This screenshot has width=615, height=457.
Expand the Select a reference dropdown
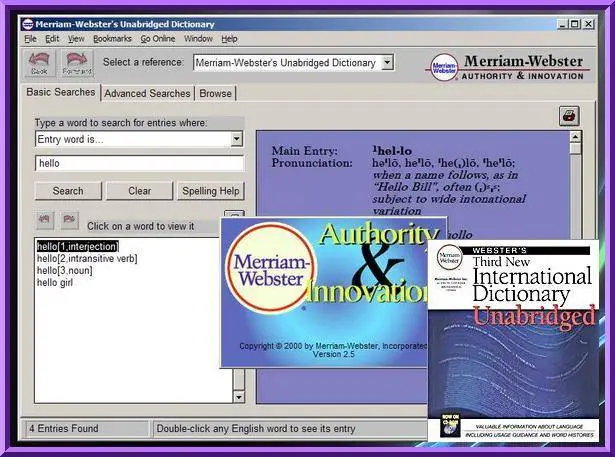coord(387,62)
